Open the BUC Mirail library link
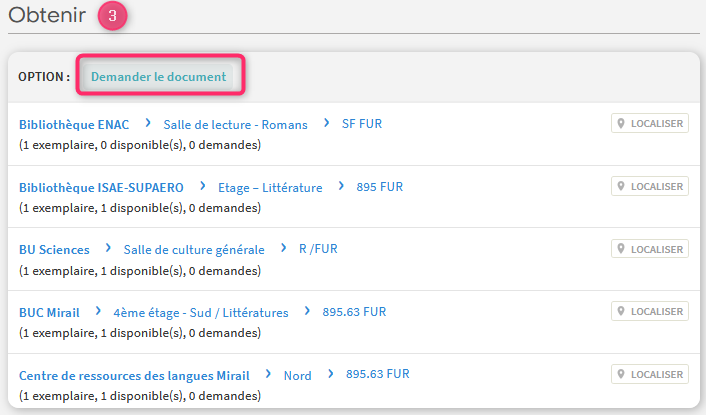The image size is (706, 415). tap(49, 312)
